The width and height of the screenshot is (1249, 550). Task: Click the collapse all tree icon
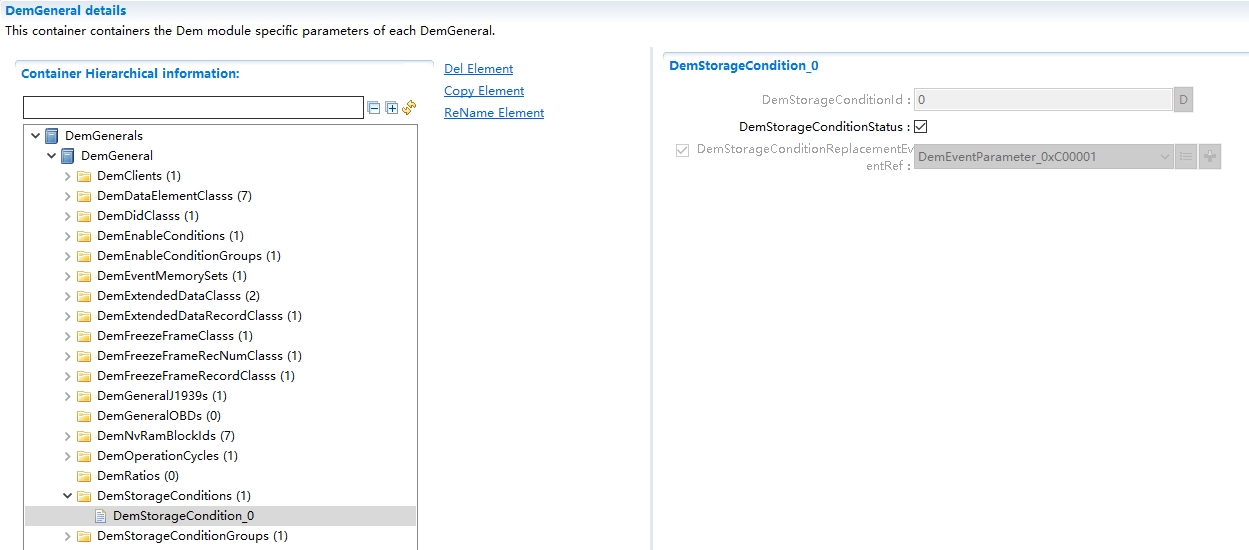click(374, 108)
